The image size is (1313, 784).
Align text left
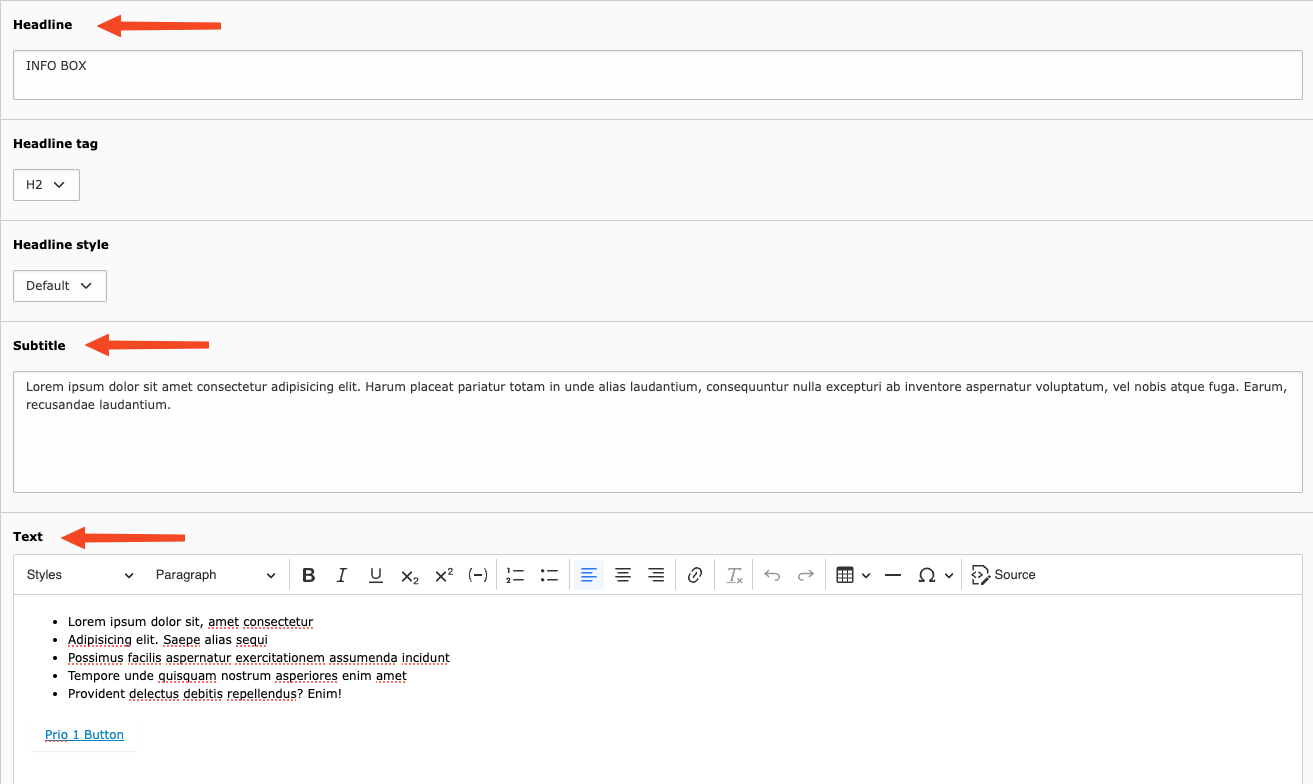tap(589, 575)
